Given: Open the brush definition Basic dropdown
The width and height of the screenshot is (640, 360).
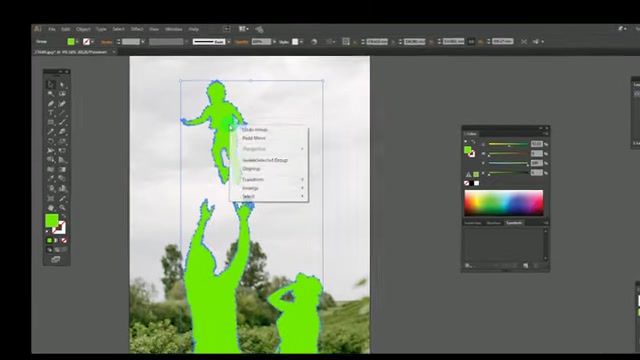Looking at the screenshot, I should coord(229,42).
